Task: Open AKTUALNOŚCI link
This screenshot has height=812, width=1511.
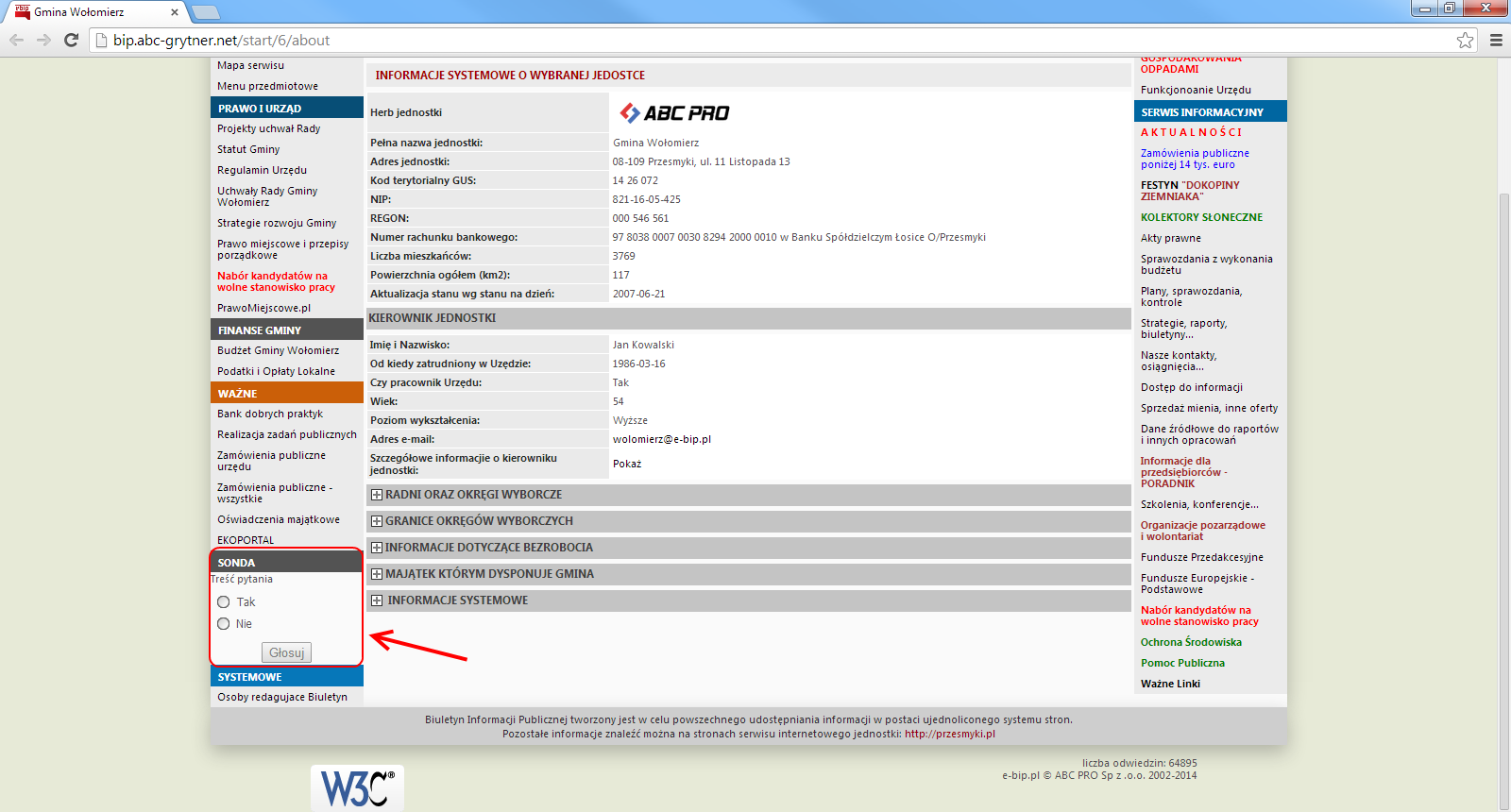Action: pos(1191,132)
